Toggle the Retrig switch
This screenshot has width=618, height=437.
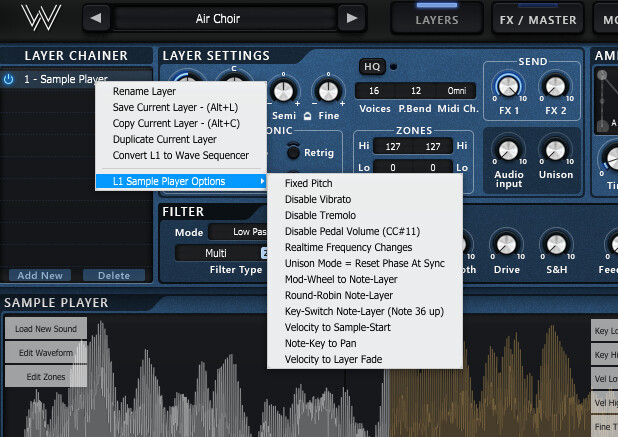[293, 151]
